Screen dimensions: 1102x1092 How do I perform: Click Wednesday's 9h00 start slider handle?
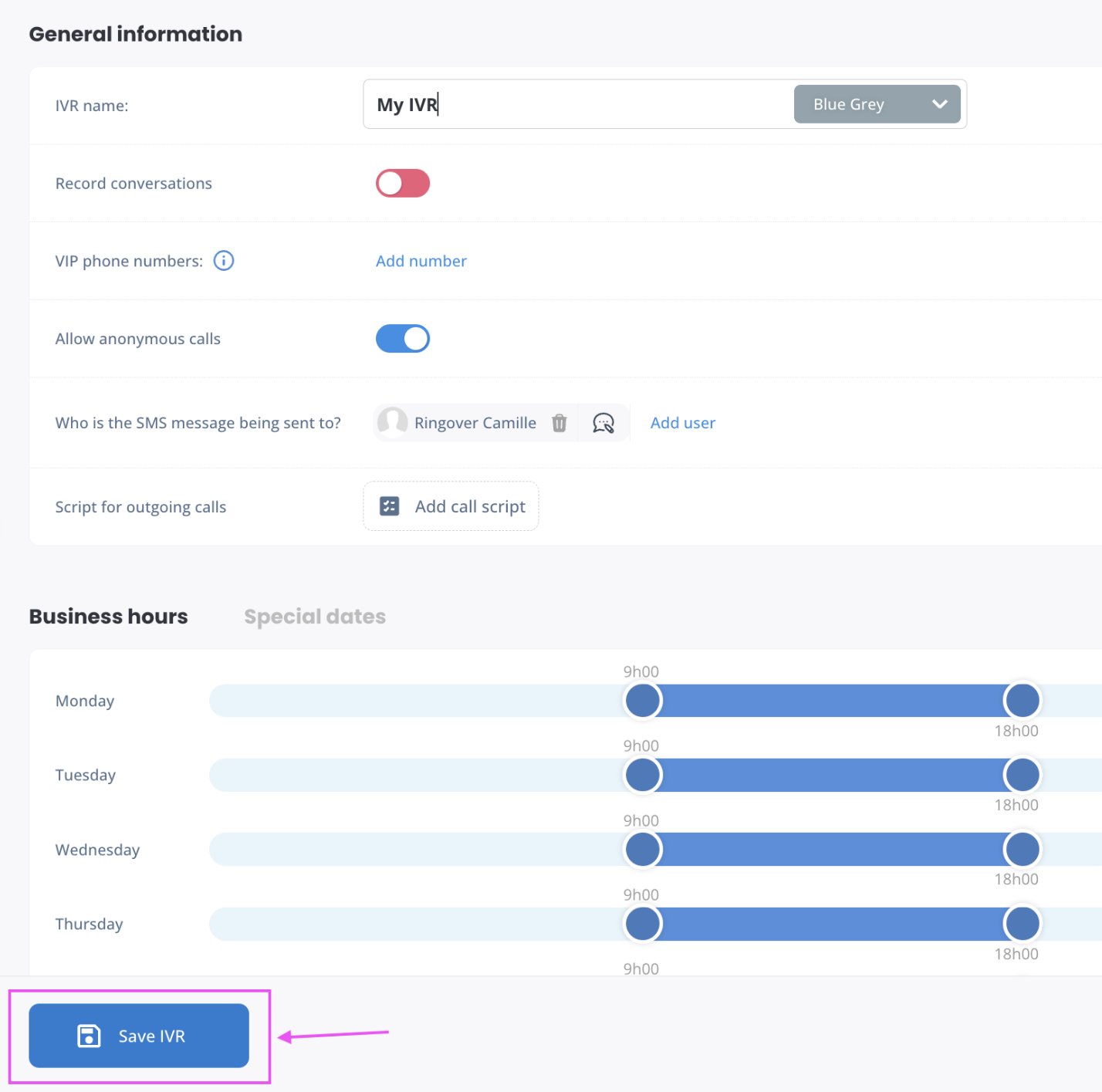(643, 850)
